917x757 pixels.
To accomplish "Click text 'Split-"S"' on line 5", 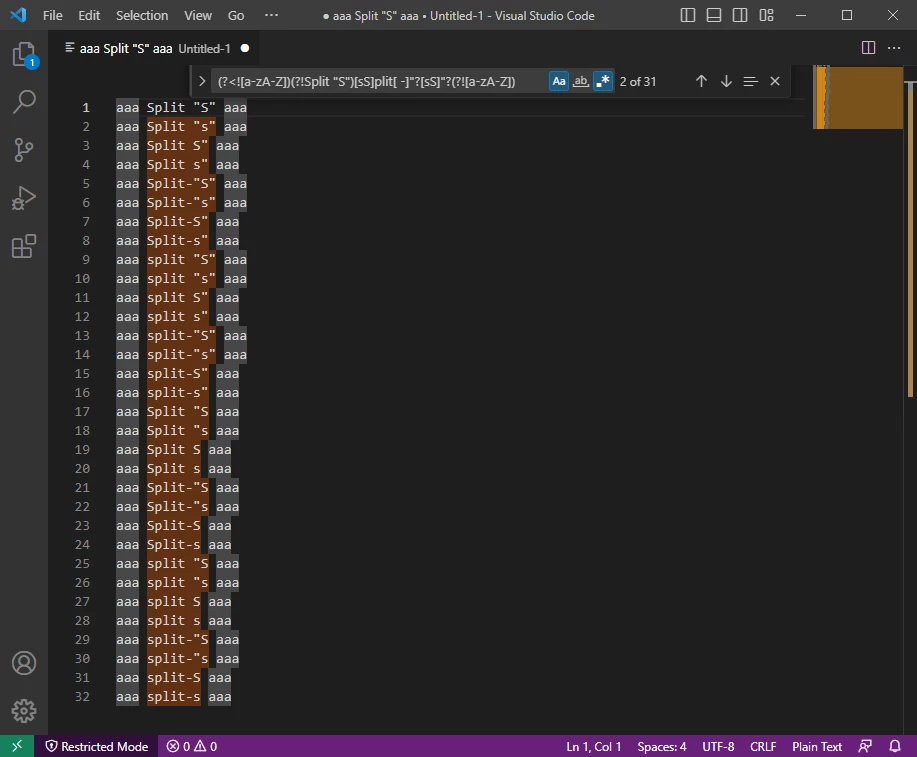I will [181, 184].
